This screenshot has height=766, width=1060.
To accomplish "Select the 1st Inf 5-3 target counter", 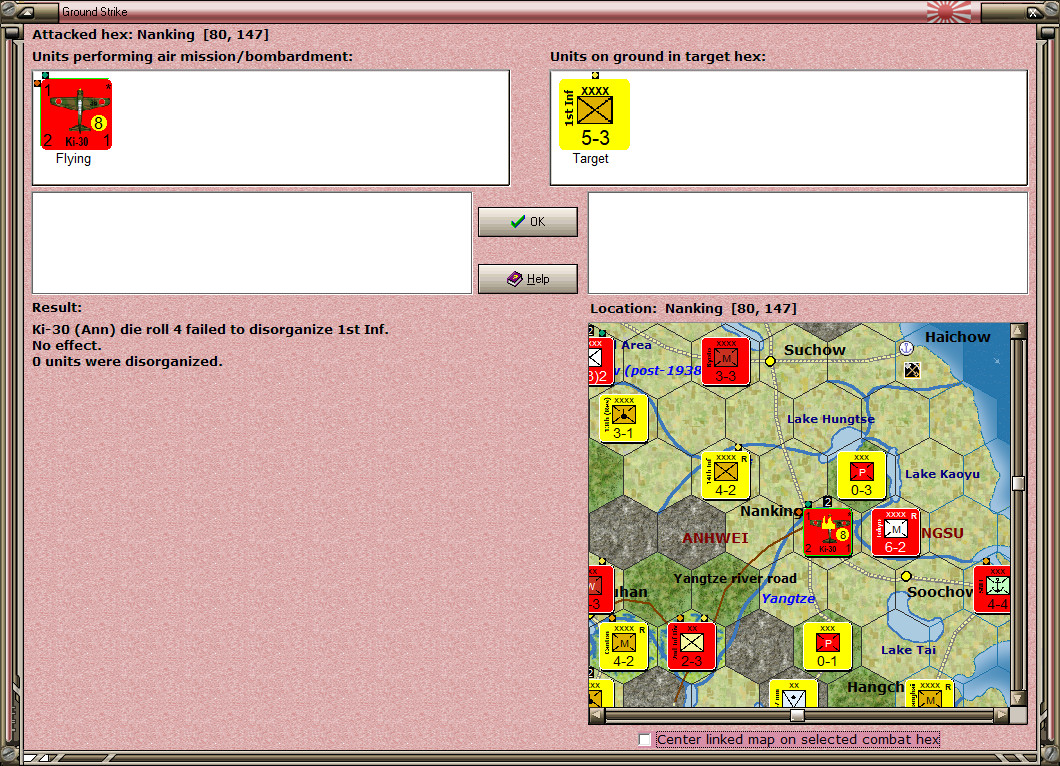I will [x=593, y=113].
